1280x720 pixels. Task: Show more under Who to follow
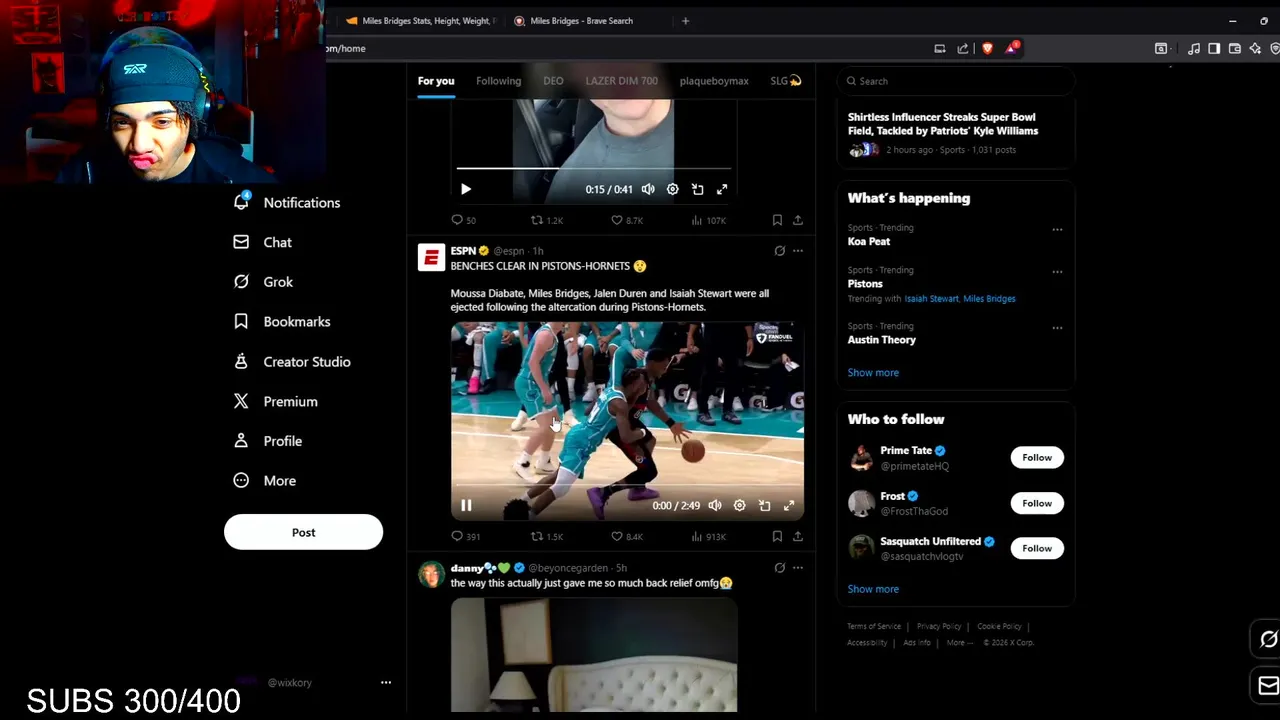coord(873,589)
